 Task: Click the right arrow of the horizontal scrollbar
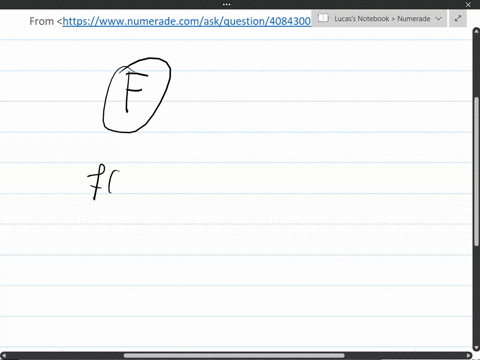coord(469,356)
